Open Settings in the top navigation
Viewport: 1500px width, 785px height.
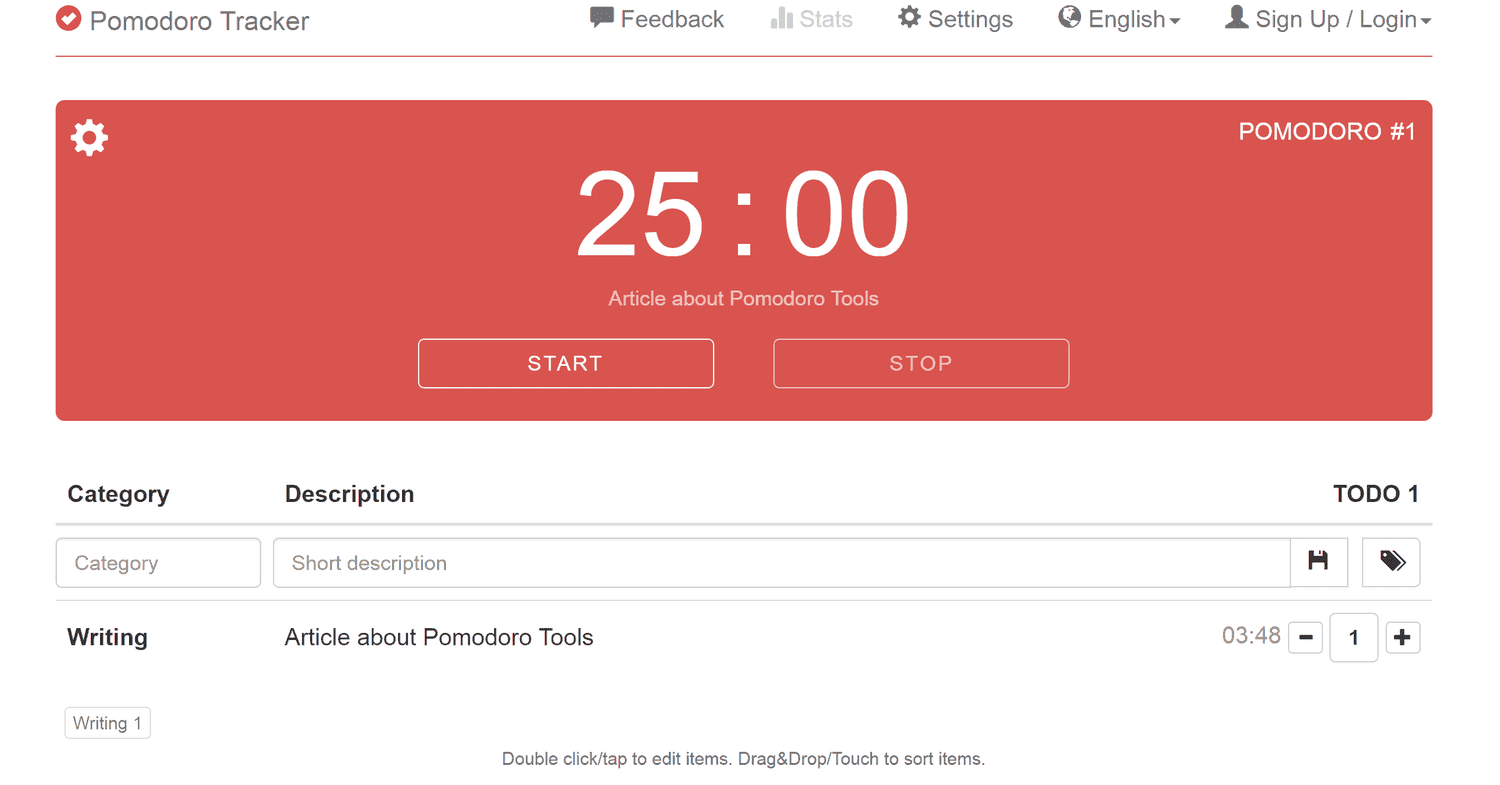(955, 19)
